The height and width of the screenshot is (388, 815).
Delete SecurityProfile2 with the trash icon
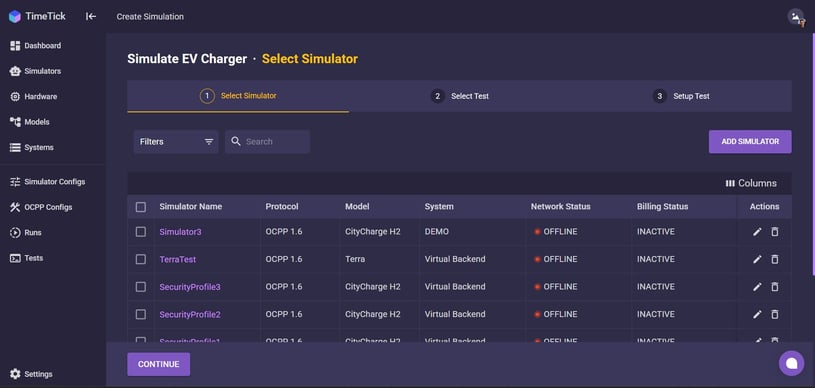point(774,315)
